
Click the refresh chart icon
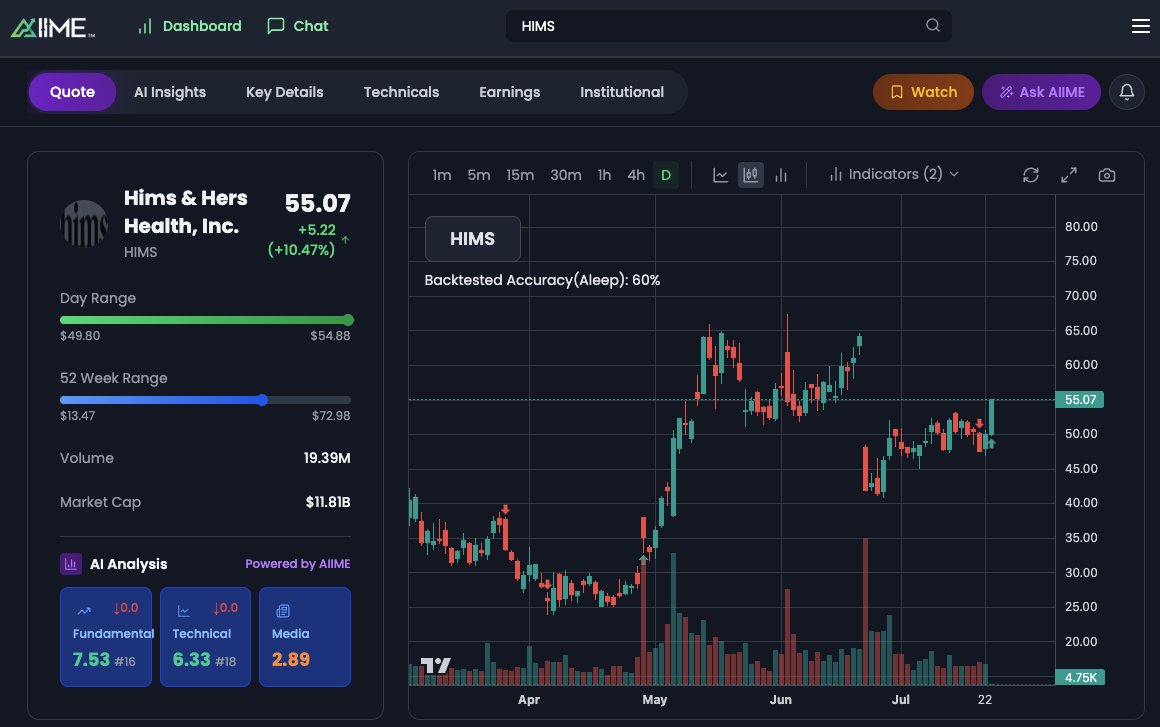1031,175
